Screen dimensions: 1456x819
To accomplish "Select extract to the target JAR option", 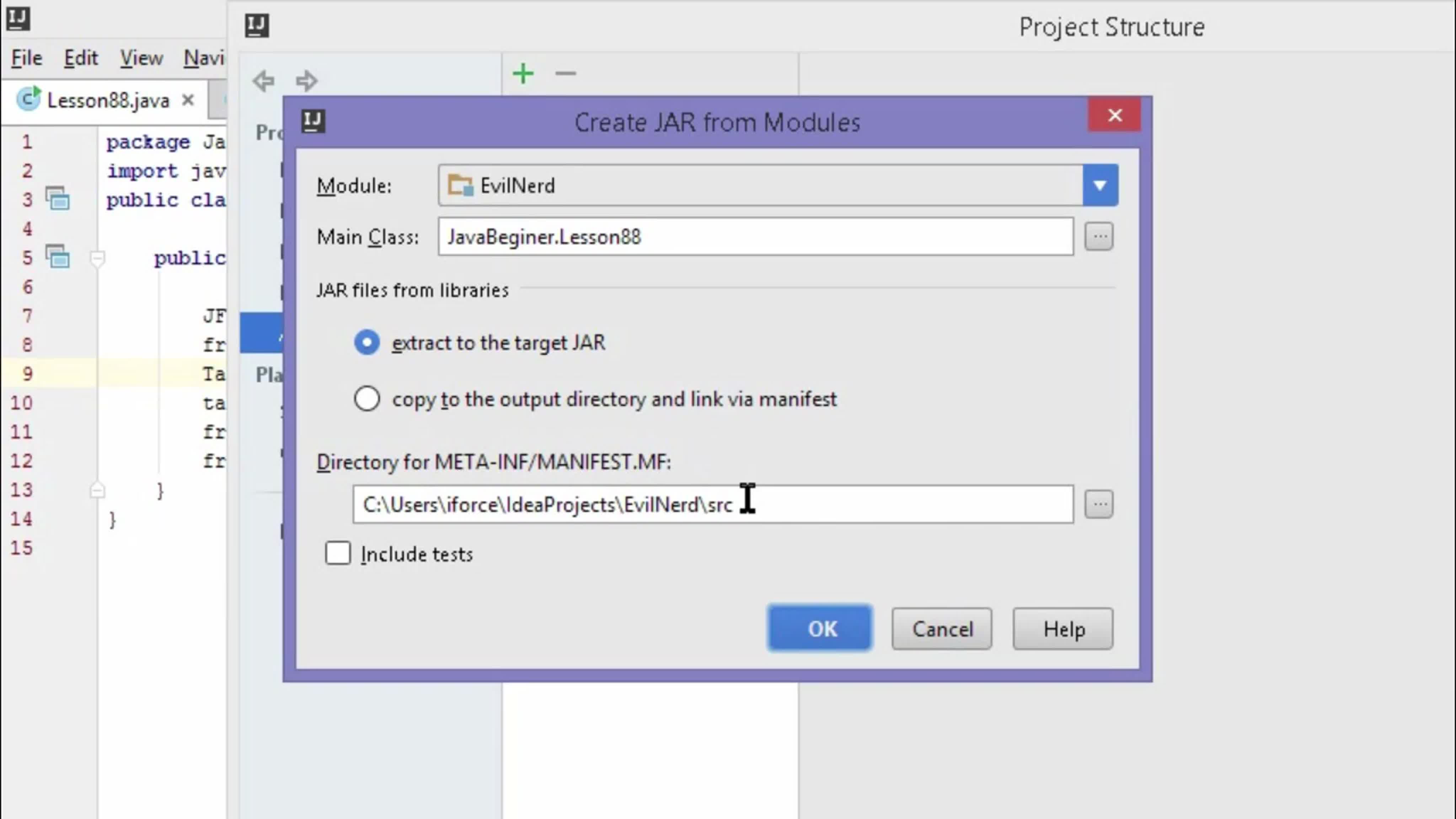I will click(367, 343).
